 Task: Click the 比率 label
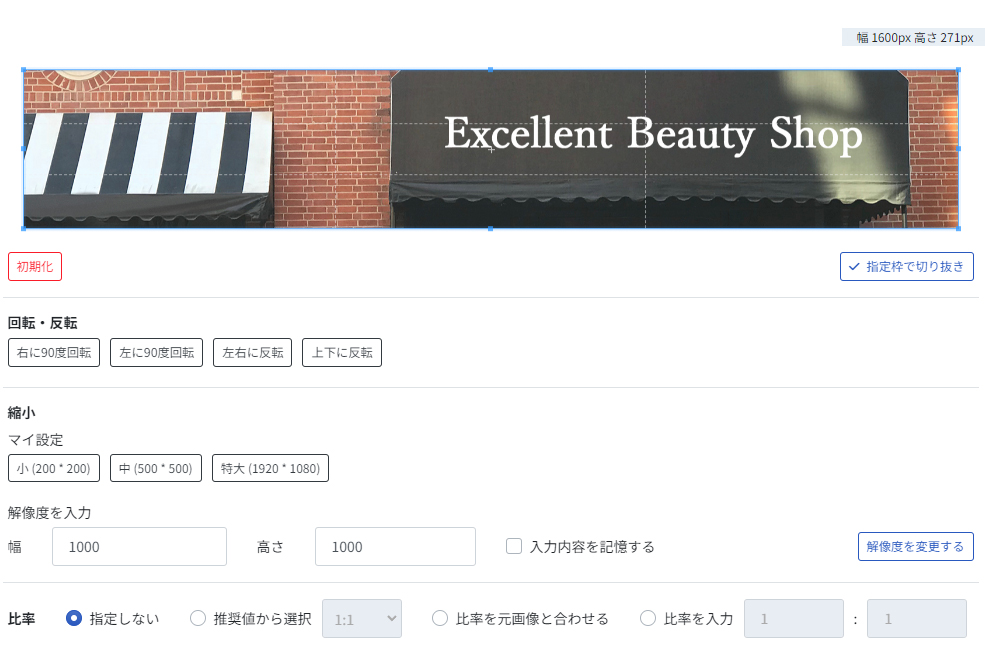point(21,619)
